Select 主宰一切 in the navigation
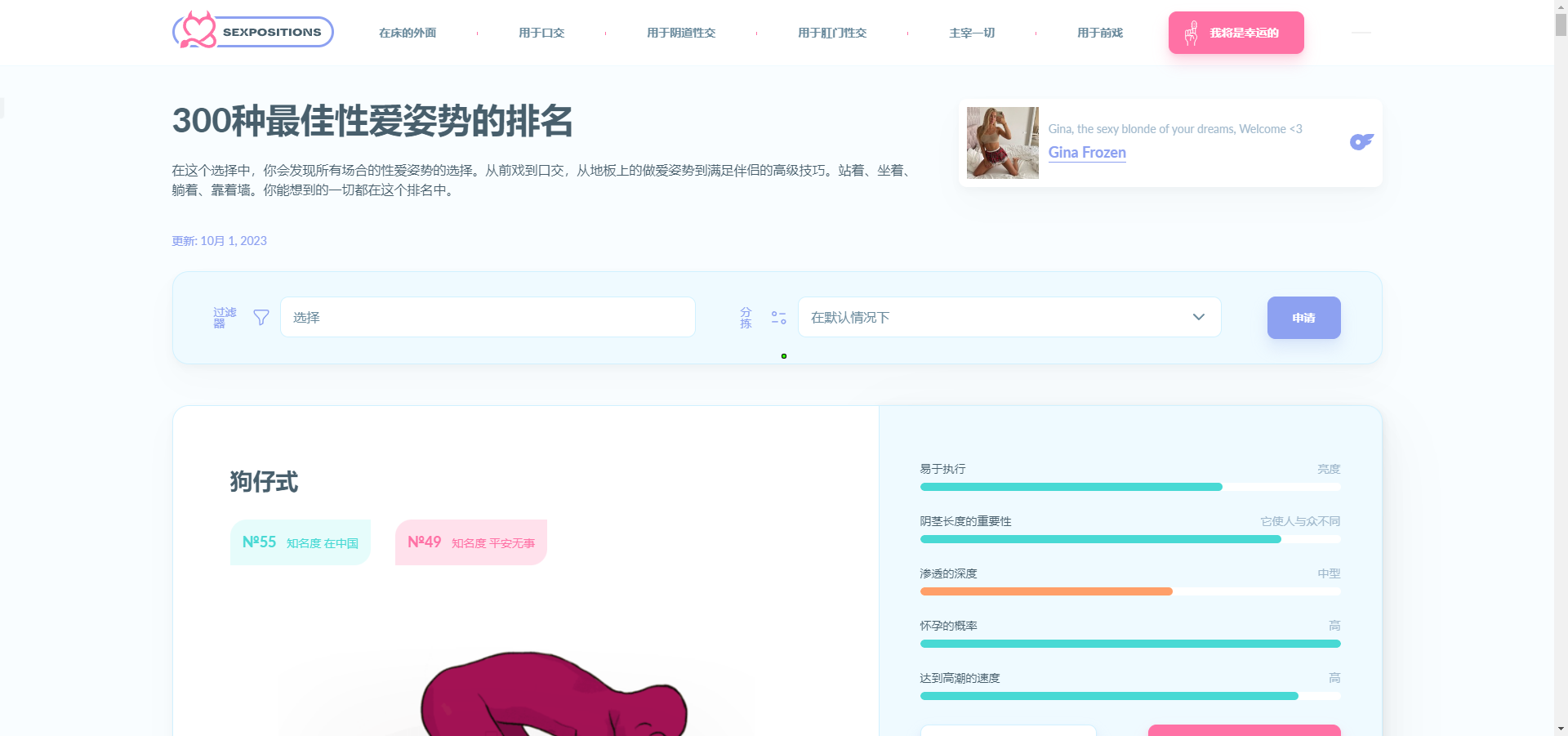1568x736 pixels. coord(971,33)
